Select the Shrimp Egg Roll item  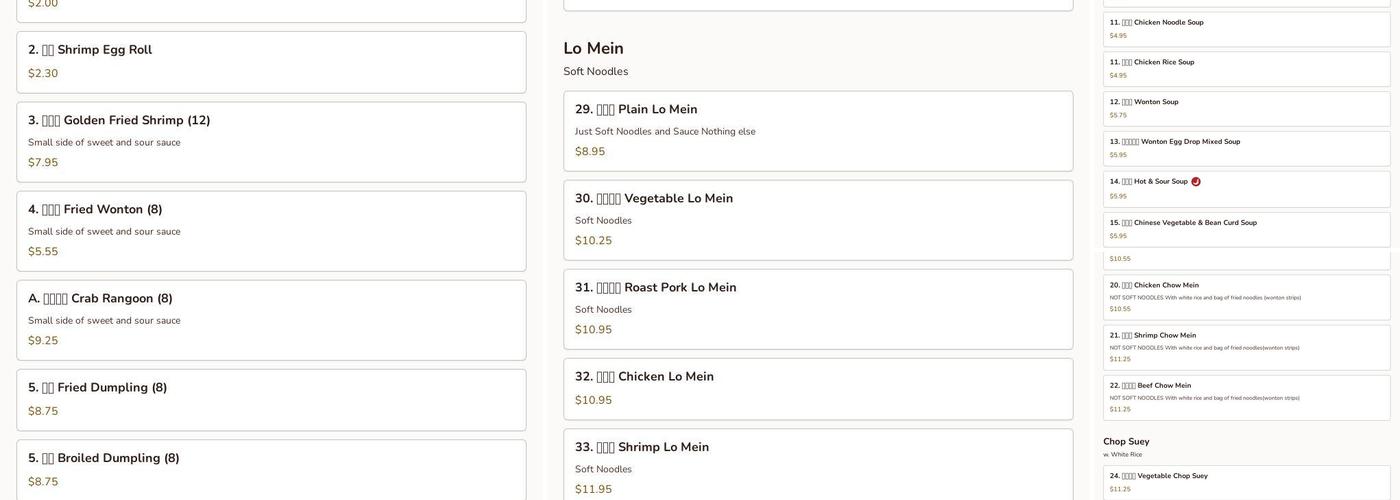(x=271, y=62)
